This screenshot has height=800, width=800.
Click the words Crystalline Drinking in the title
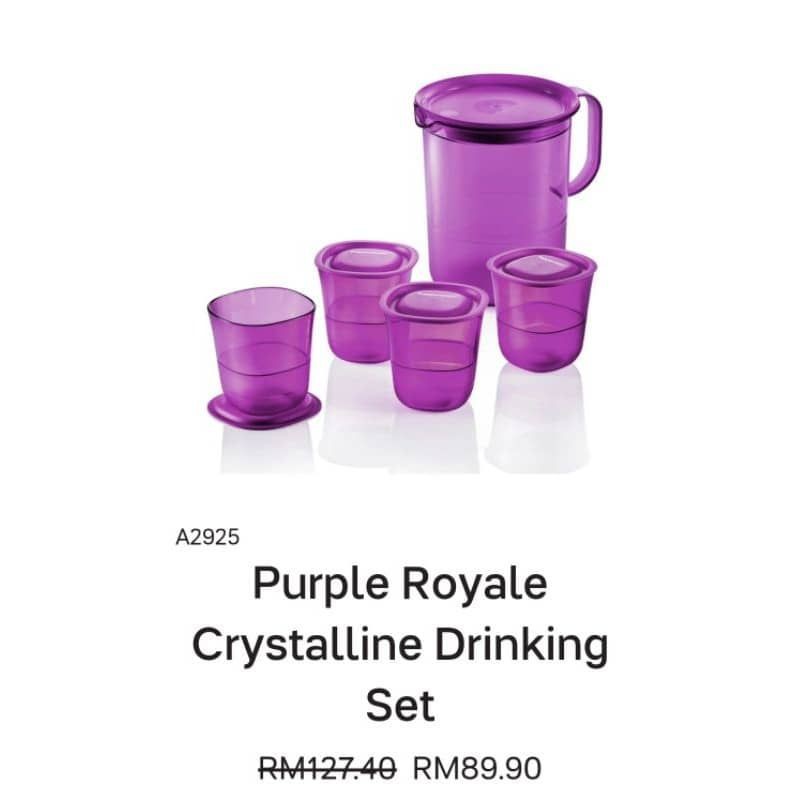400,646
